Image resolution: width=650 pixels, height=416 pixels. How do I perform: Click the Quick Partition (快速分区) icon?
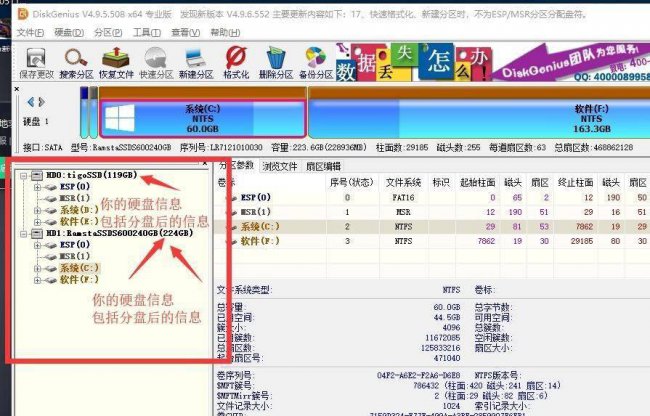coord(156,63)
